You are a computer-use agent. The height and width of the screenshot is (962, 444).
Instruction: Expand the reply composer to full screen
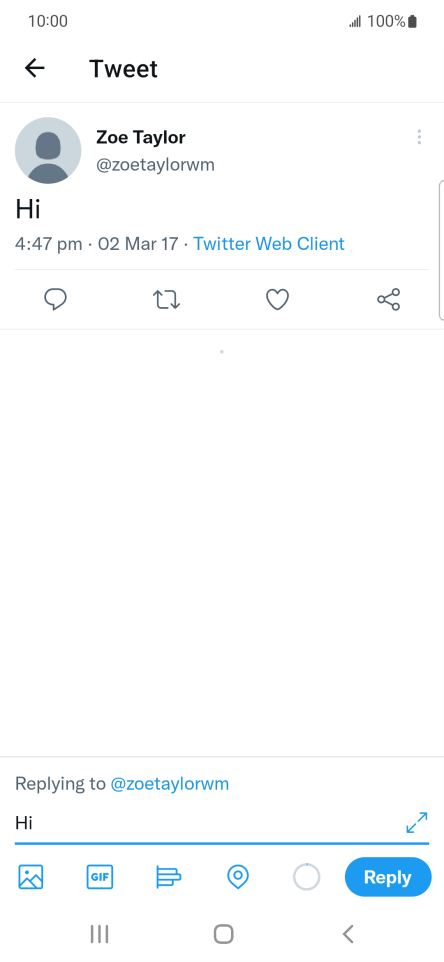pyautogui.click(x=417, y=823)
